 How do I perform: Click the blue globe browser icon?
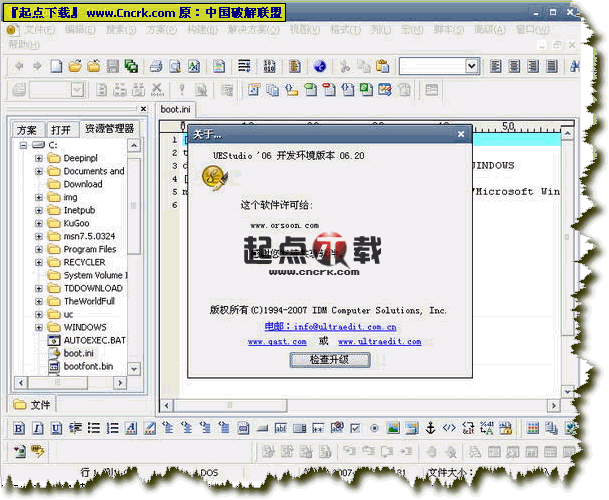(x=320, y=66)
